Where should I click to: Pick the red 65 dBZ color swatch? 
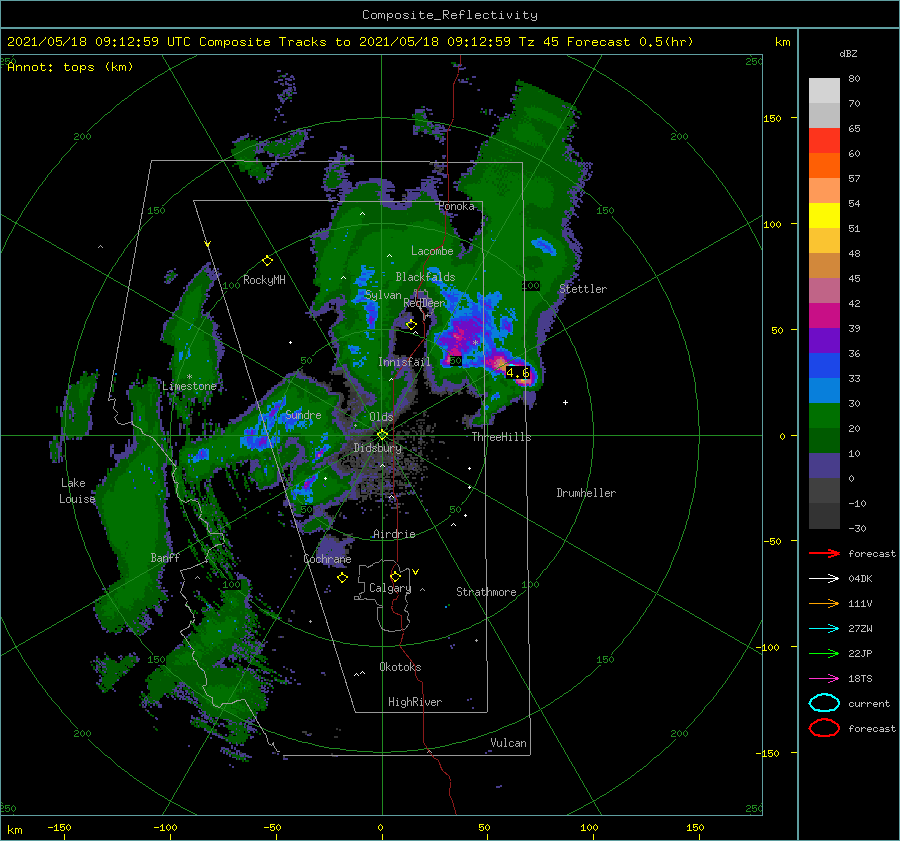click(824, 141)
